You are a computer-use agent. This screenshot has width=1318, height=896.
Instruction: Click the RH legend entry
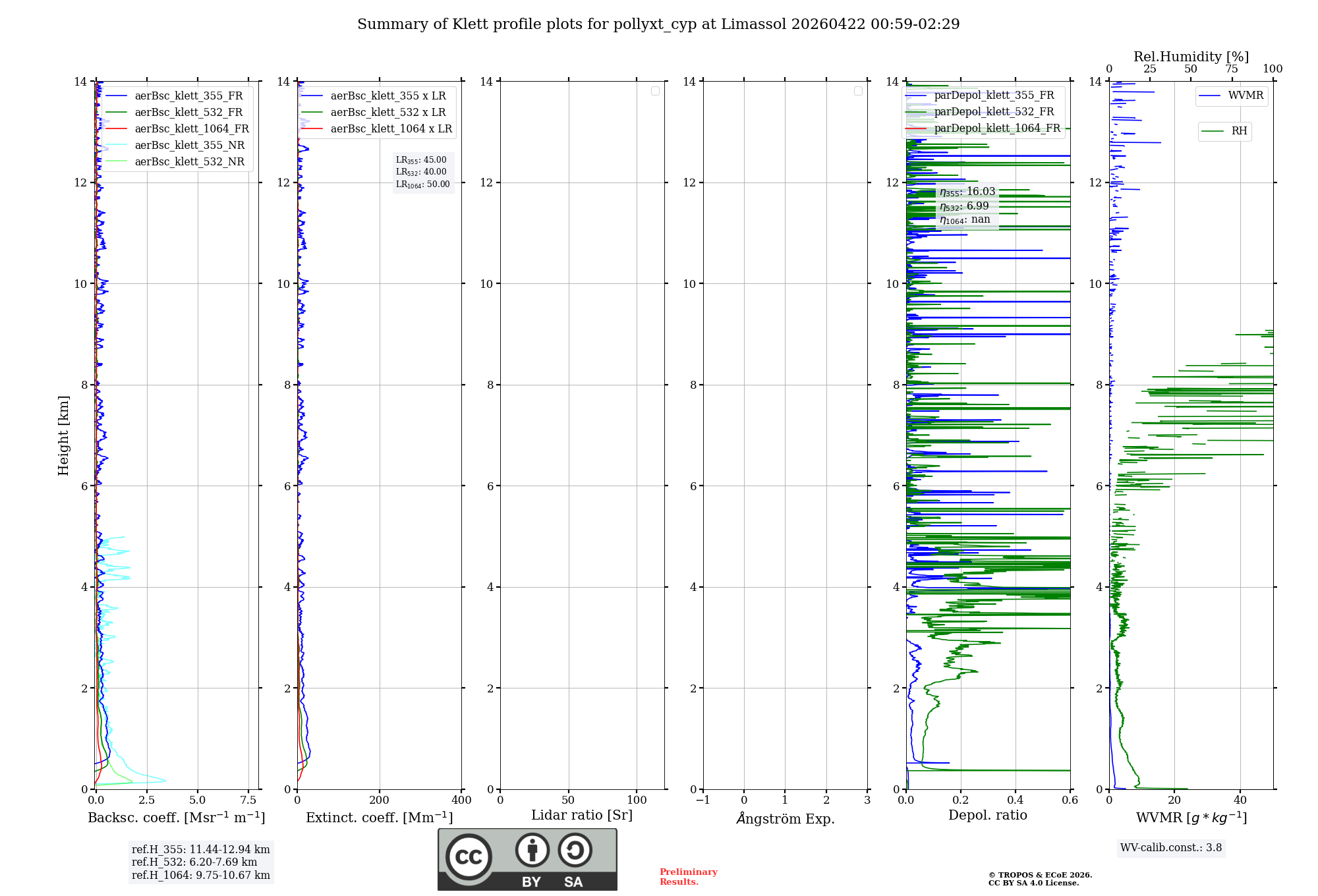coord(1238,131)
